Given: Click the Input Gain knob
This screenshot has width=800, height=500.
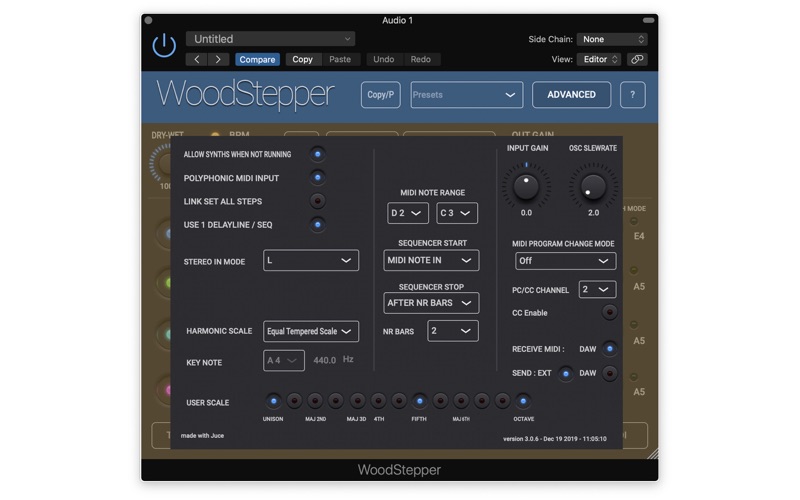Looking at the screenshot, I should coord(526,187).
